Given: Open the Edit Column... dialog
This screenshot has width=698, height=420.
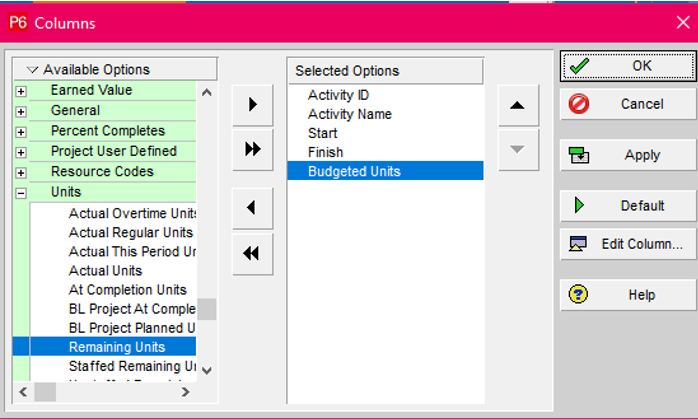Looking at the screenshot, I should click(628, 244).
